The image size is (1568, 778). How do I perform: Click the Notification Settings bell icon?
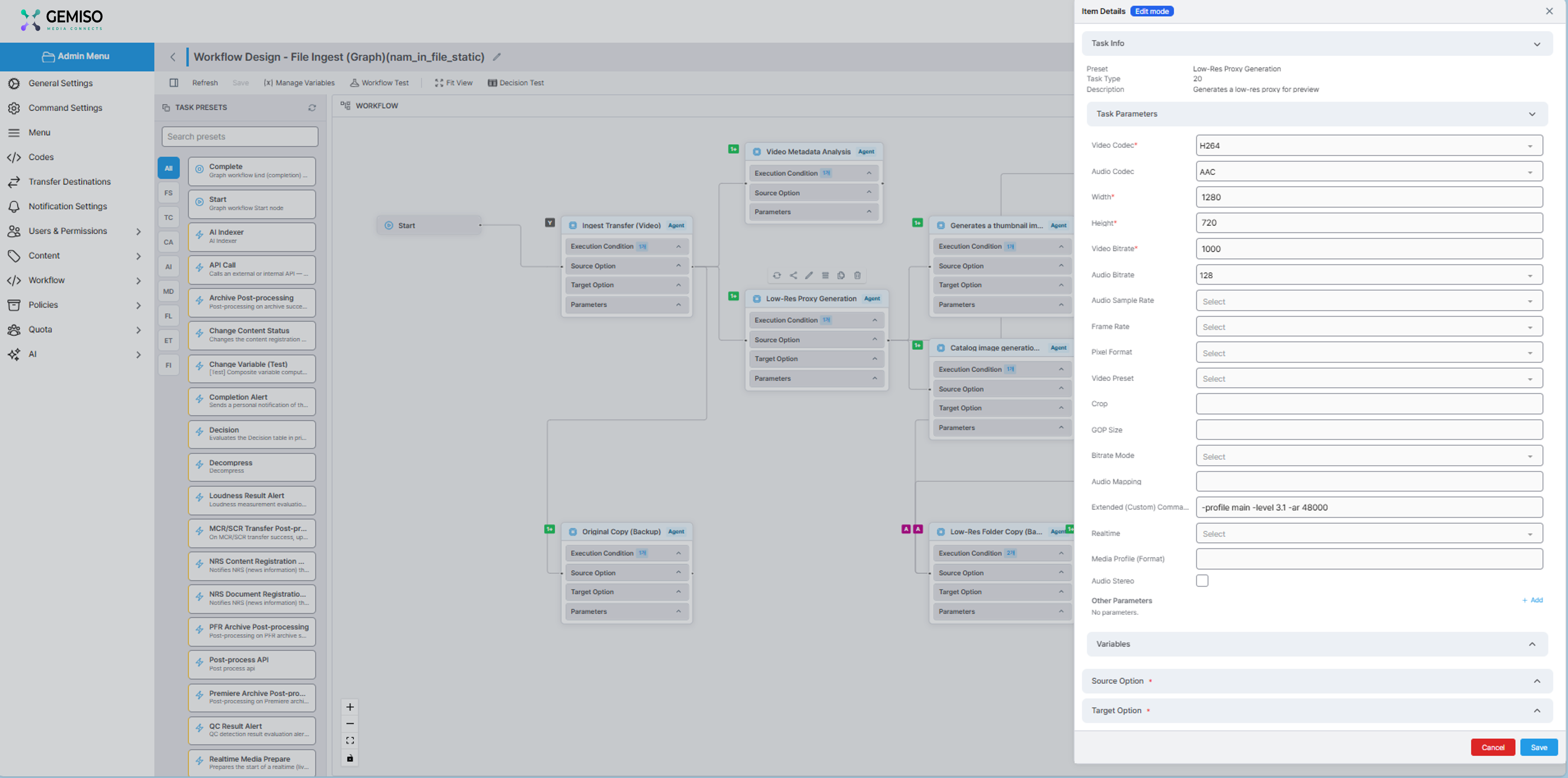tap(14, 206)
